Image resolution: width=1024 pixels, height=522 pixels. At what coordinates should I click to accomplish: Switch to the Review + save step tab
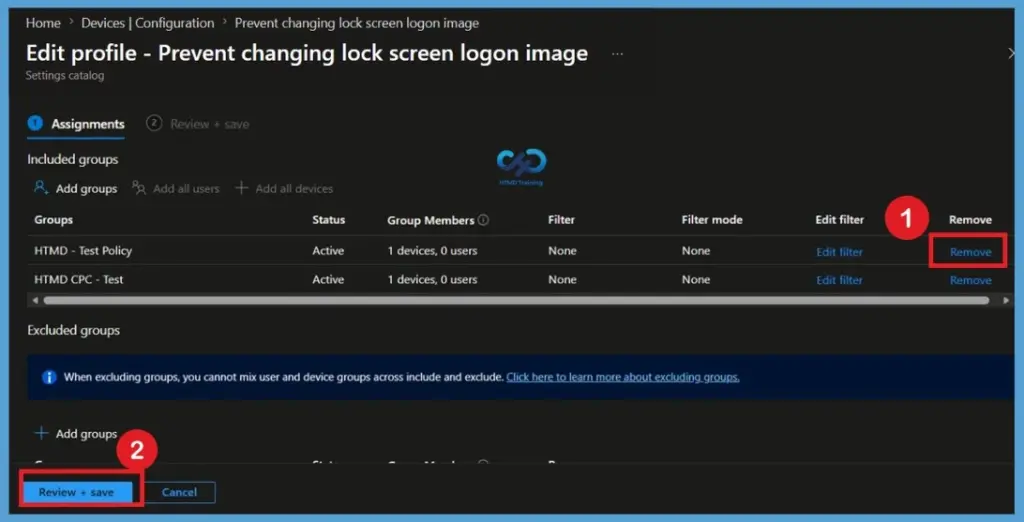(198, 123)
